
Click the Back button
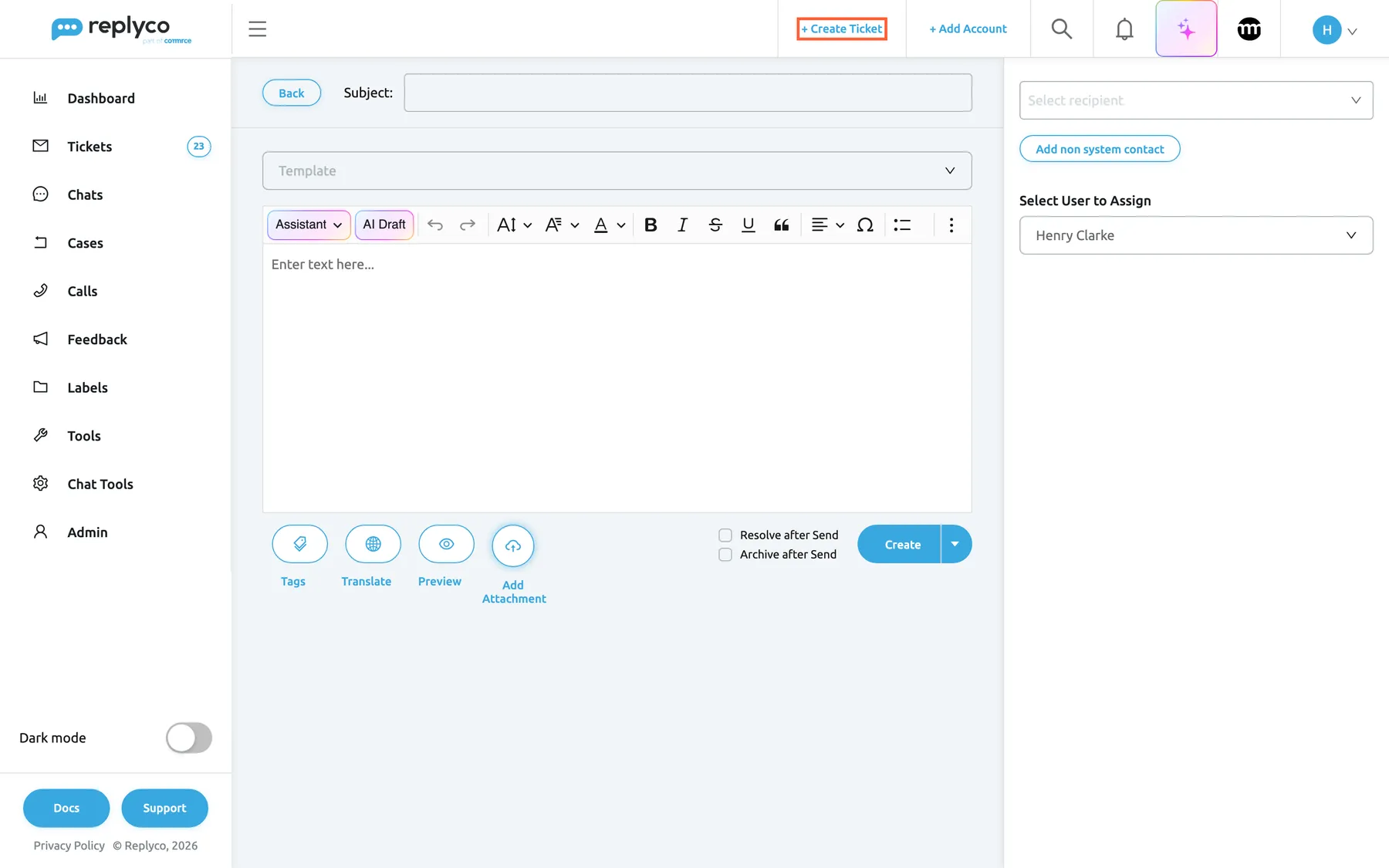click(x=292, y=93)
